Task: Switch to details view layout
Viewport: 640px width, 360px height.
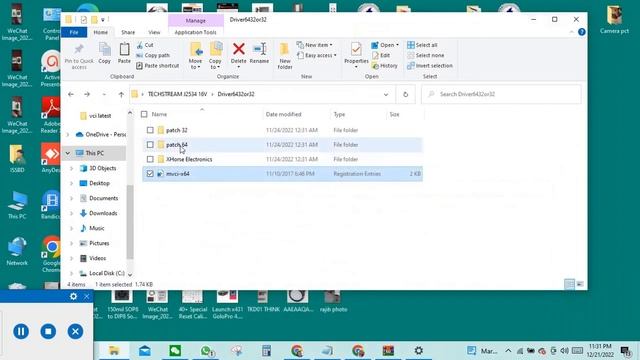Action: (569, 284)
